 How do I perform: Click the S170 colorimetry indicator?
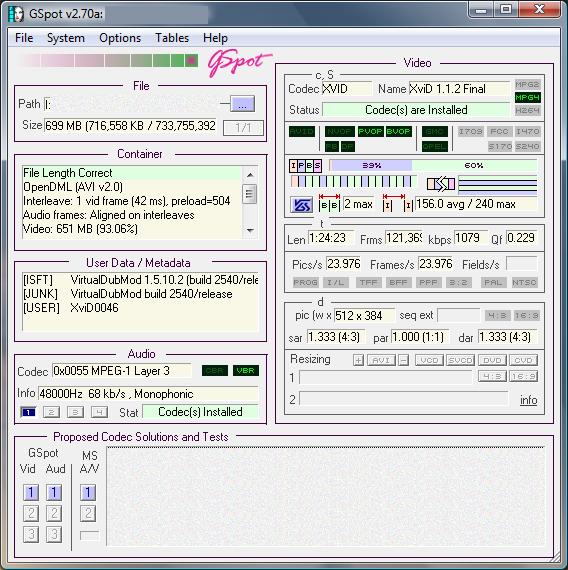pyautogui.click(x=500, y=146)
